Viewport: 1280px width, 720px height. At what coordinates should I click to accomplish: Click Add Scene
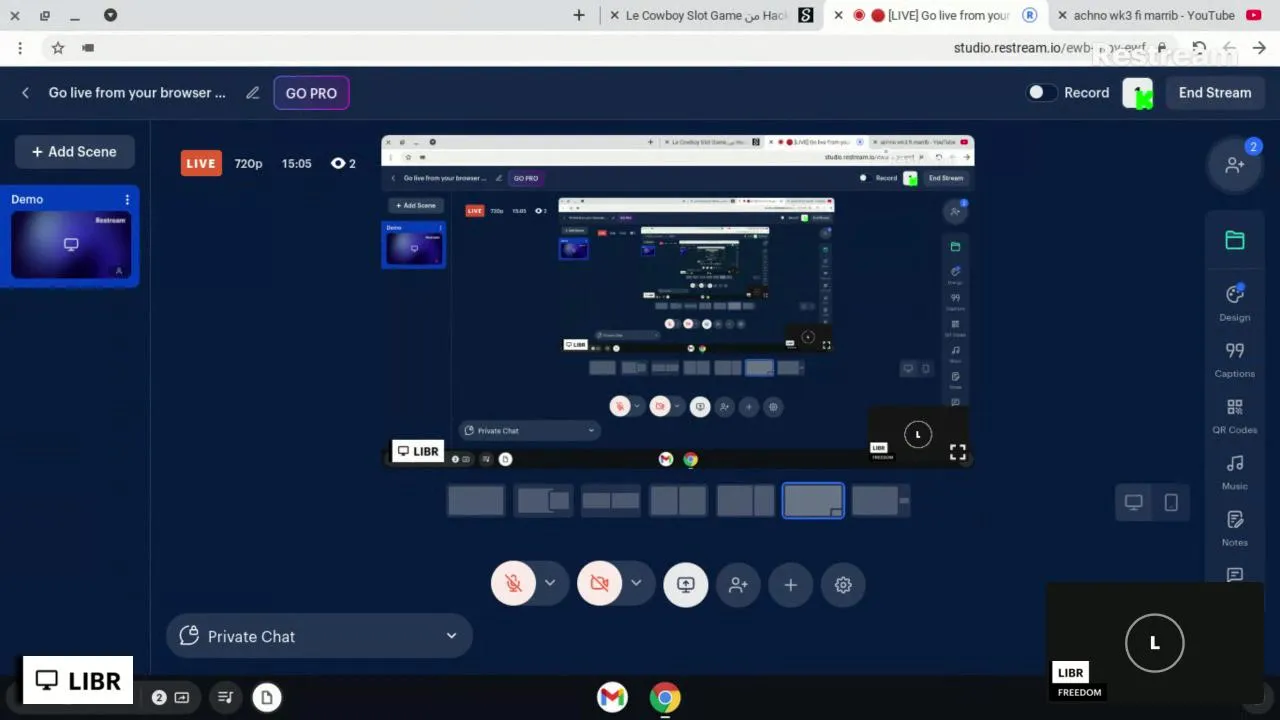(74, 152)
